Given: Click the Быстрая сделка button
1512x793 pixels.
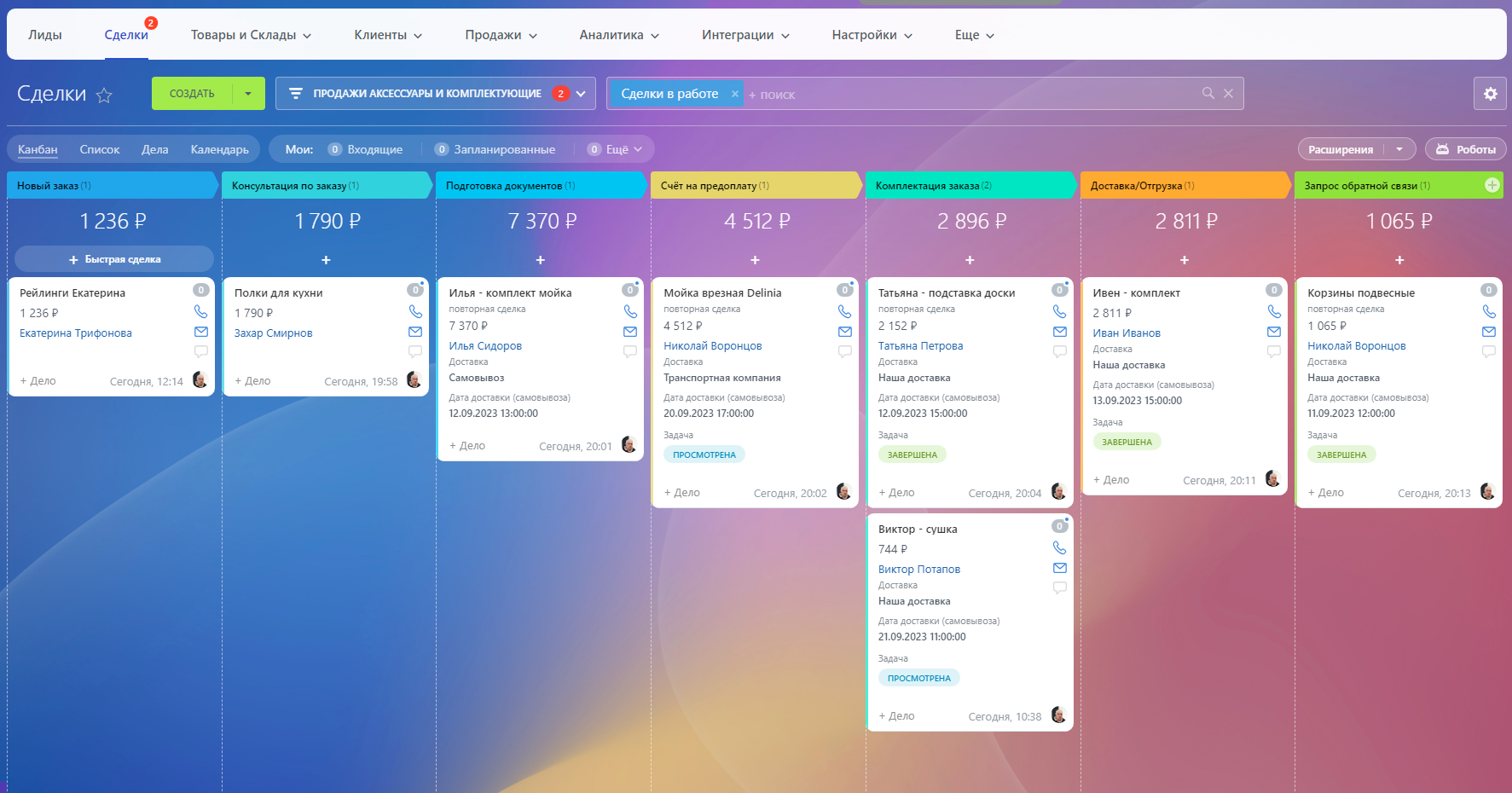Looking at the screenshot, I should pyautogui.click(x=114, y=259).
